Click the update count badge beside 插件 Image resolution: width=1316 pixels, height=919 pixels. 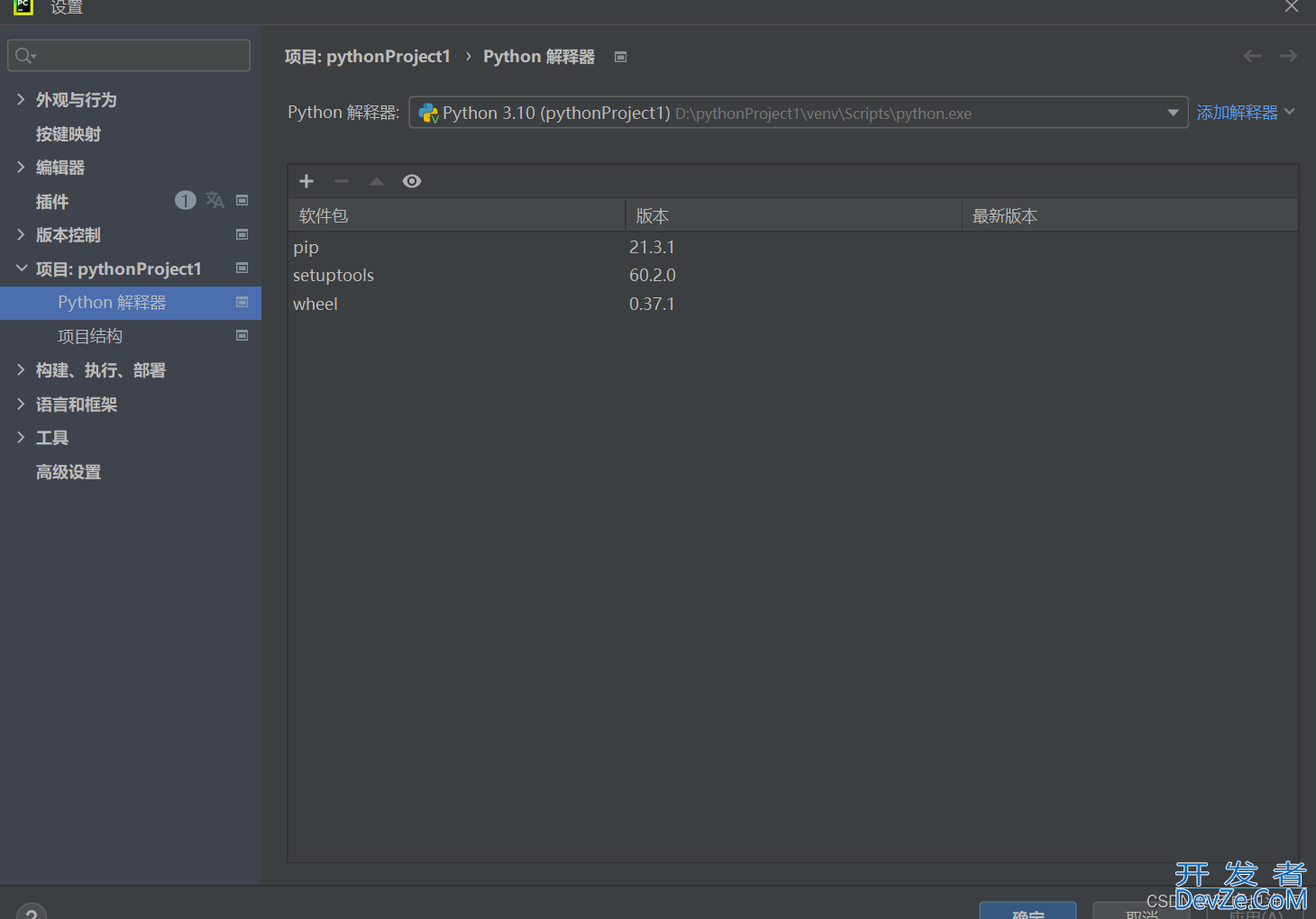coord(185,200)
